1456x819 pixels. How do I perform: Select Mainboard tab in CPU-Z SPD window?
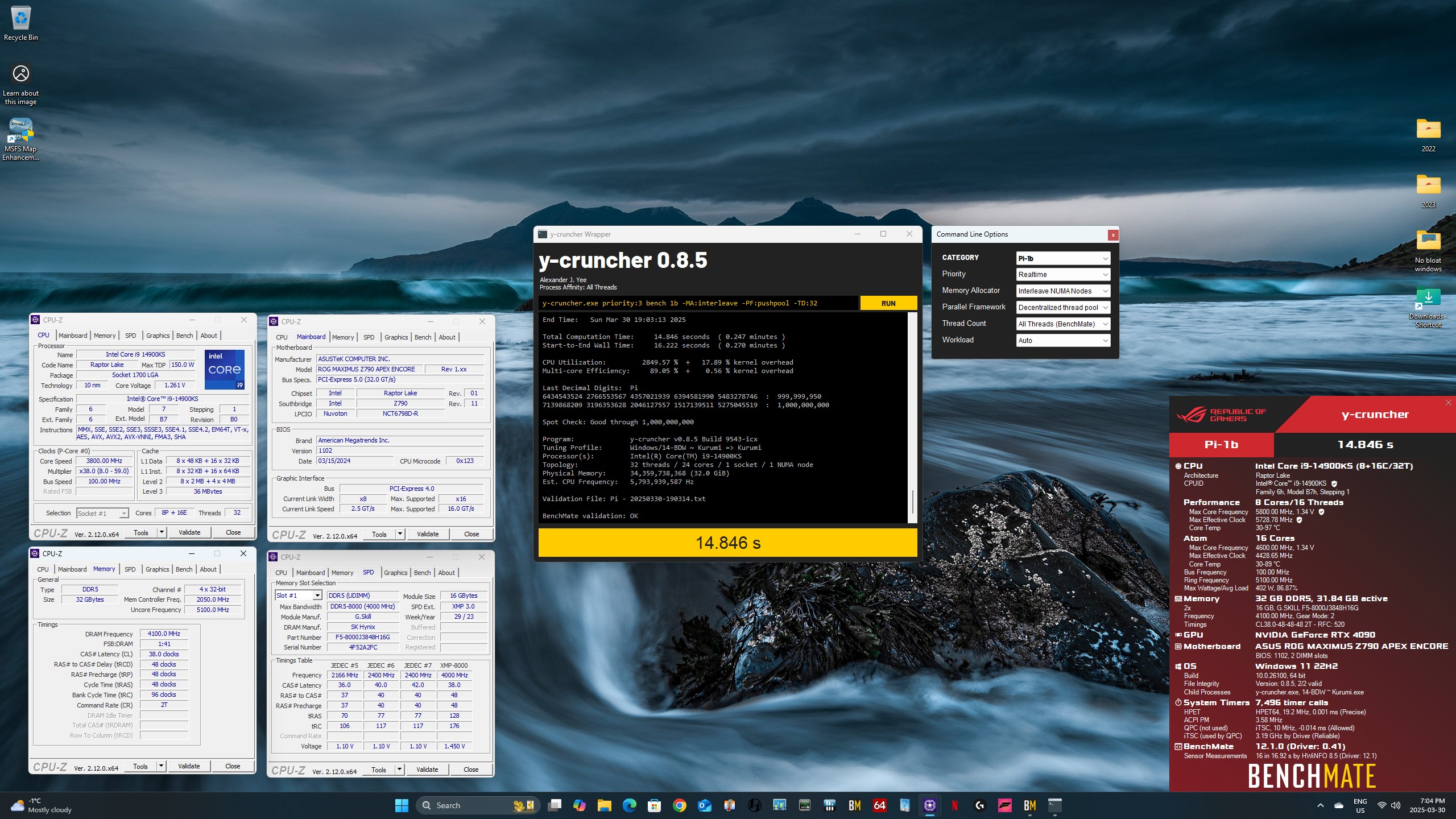coord(311,573)
